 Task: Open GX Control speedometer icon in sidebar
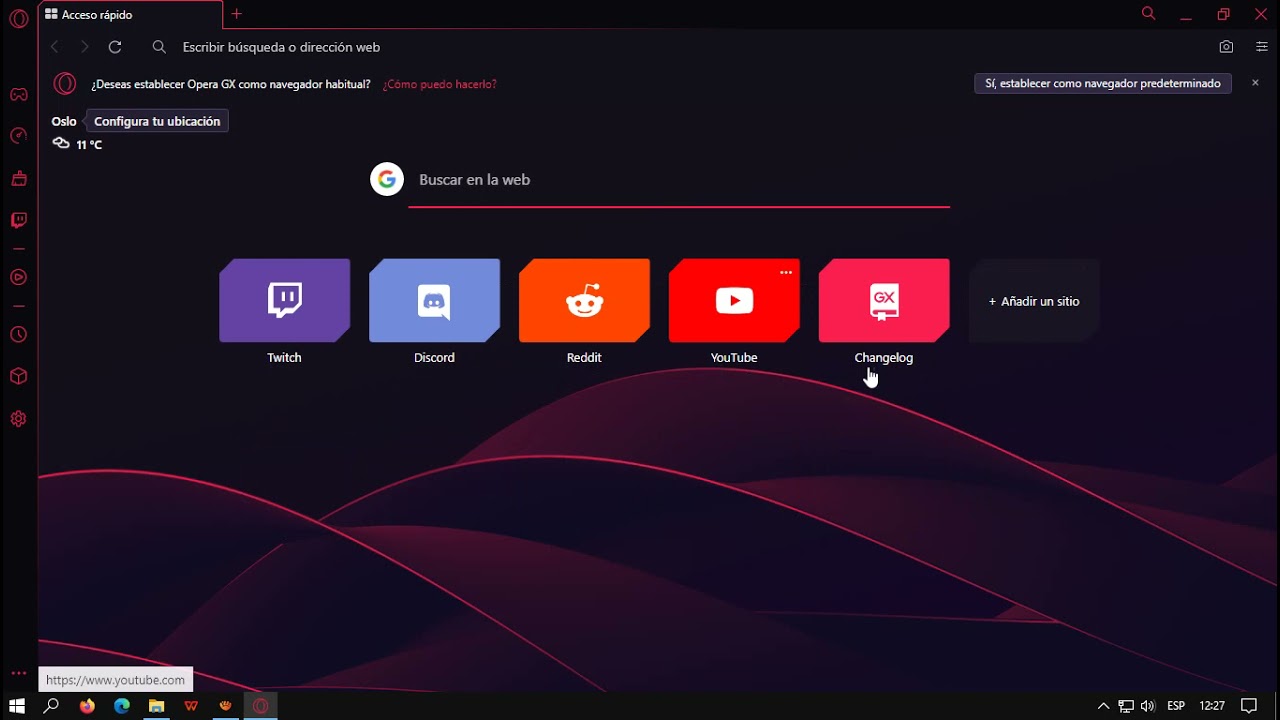(18, 136)
